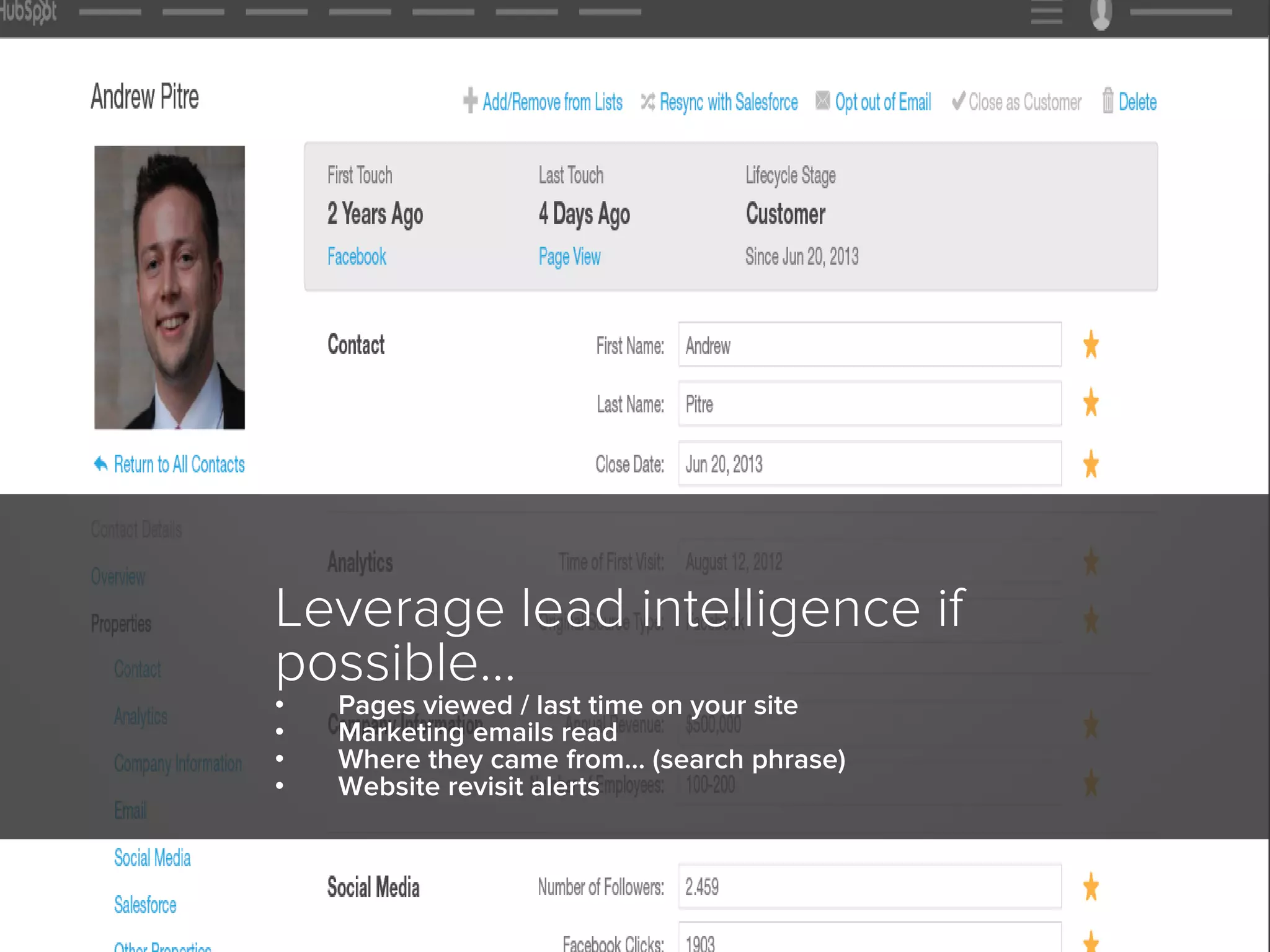
Task: Click the back arrow icon beside Return to All Contacts
Action: click(100, 464)
